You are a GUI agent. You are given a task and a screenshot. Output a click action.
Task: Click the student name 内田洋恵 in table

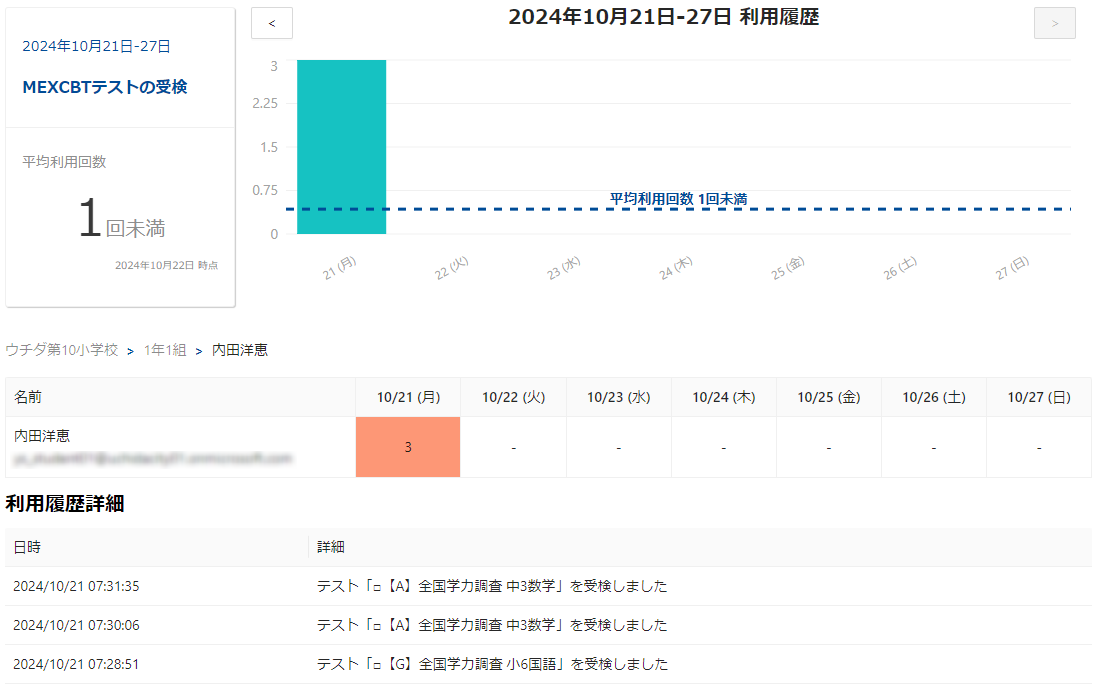click(42, 436)
